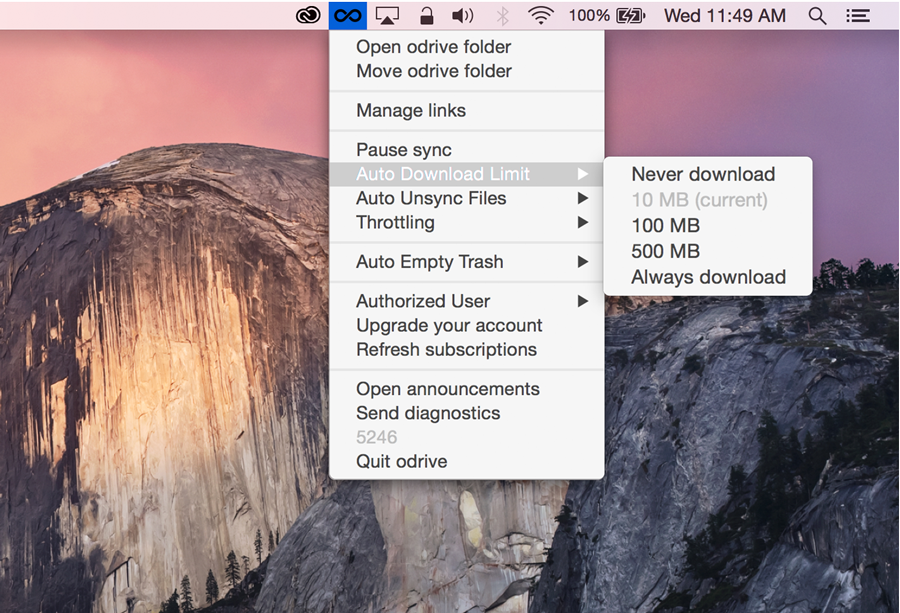Set auto download limit to 500 MB
The image size is (900, 613).
[x=708, y=251]
